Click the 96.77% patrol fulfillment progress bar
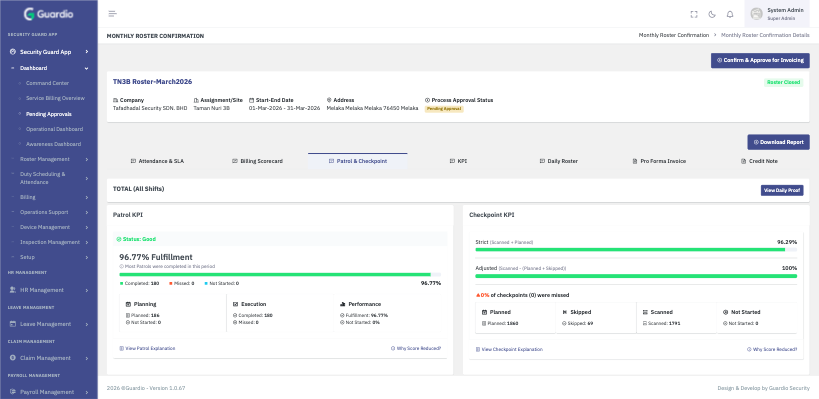 pyautogui.click(x=280, y=274)
